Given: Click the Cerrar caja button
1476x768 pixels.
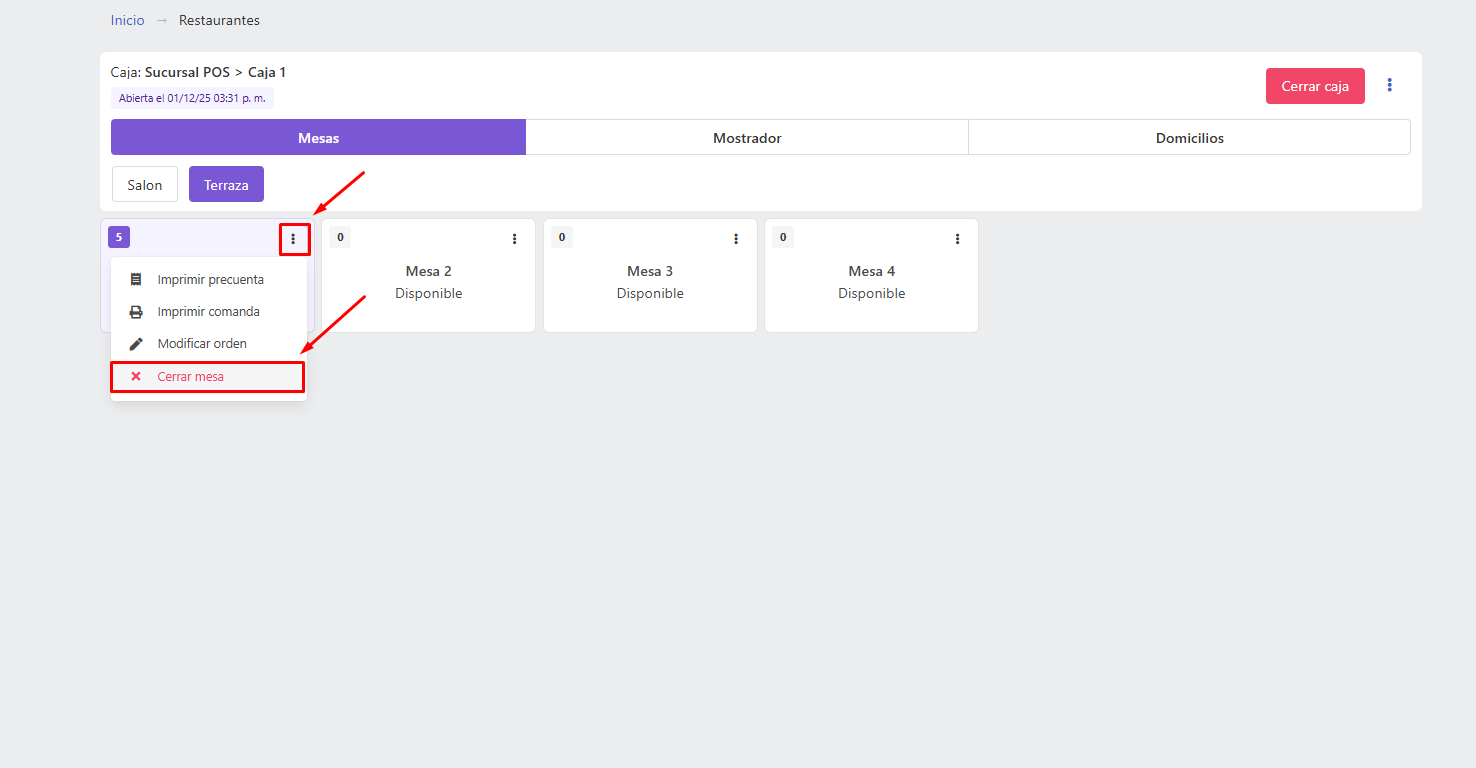Looking at the screenshot, I should (x=1315, y=86).
